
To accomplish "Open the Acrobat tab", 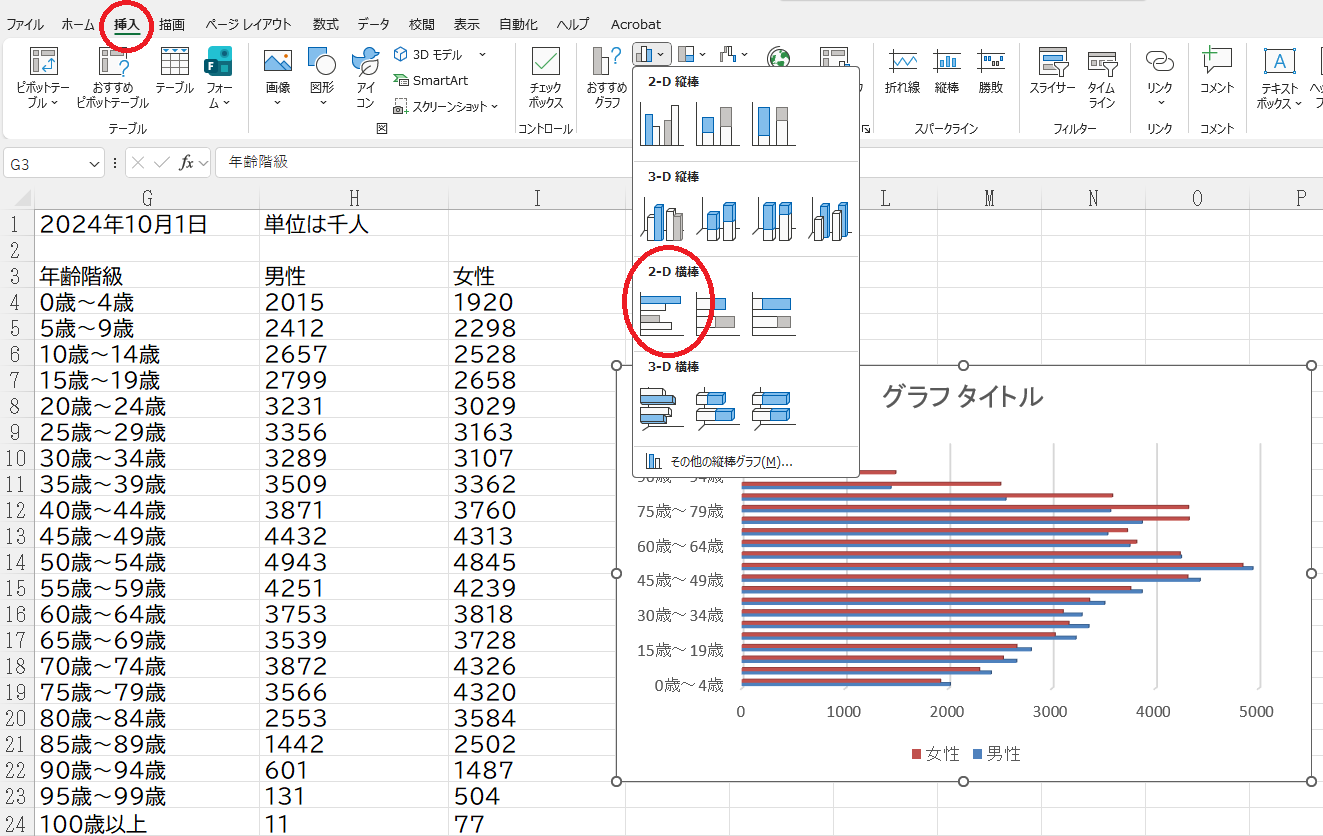I will 634,24.
